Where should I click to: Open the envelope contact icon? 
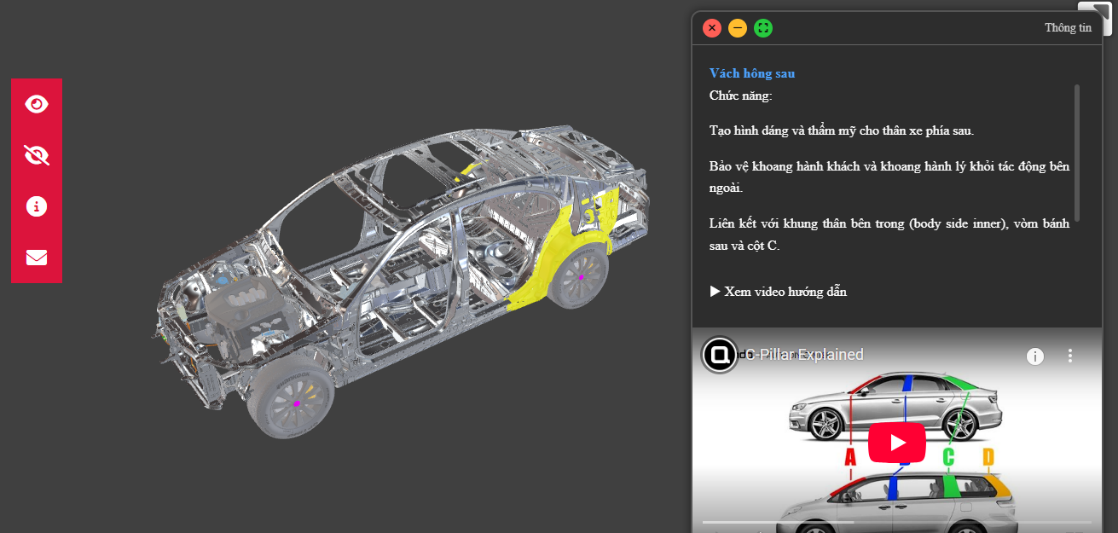pos(36,257)
